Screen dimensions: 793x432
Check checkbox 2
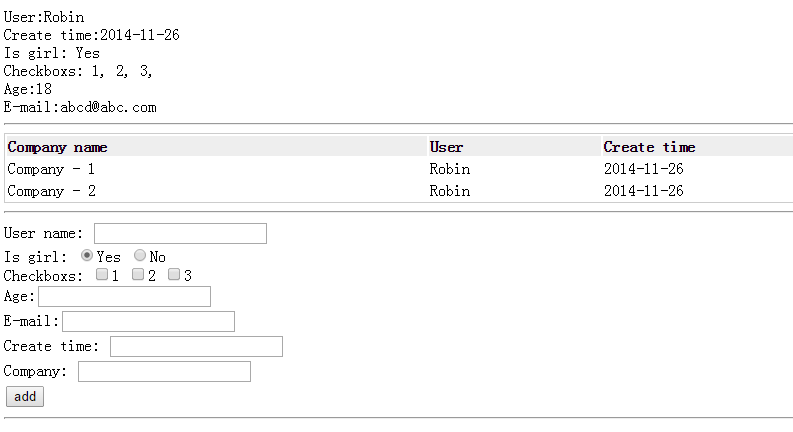tap(138, 274)
